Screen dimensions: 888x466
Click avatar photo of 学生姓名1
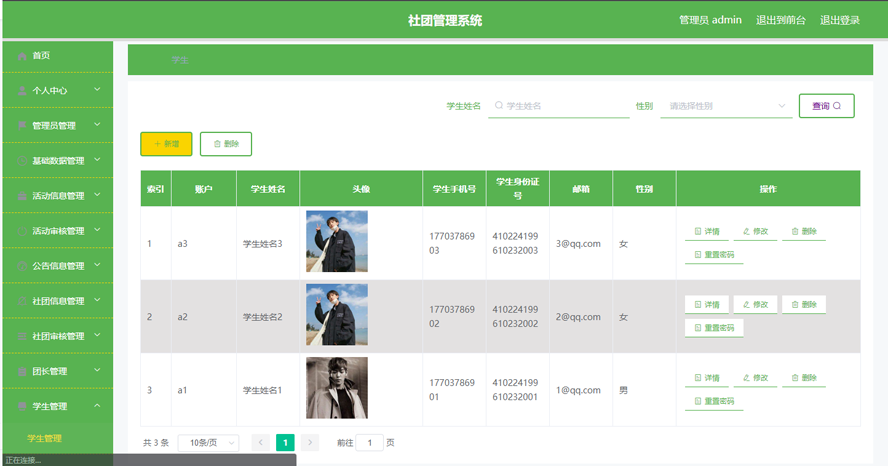click(337, 388)
